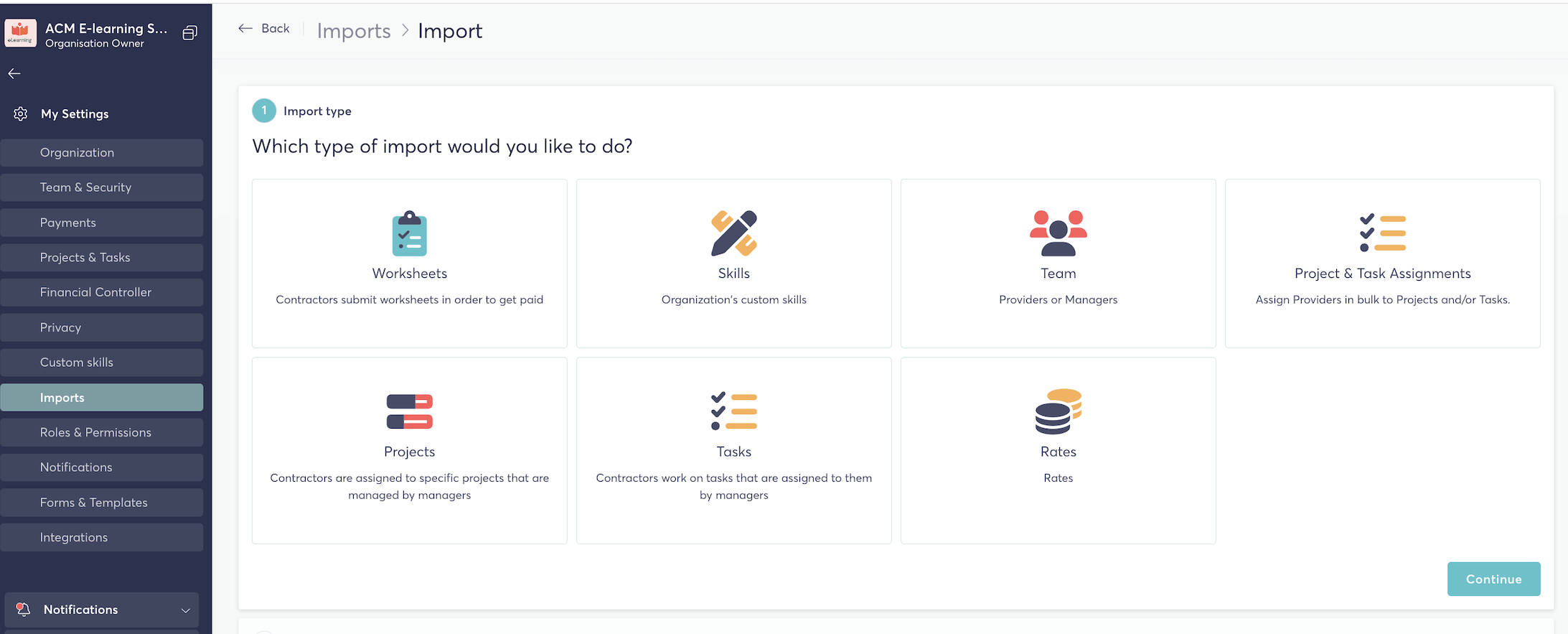Choose the Rates coin stack icon
Image resolution: width=1568 pixels, height=634 pixels.
1058,411
